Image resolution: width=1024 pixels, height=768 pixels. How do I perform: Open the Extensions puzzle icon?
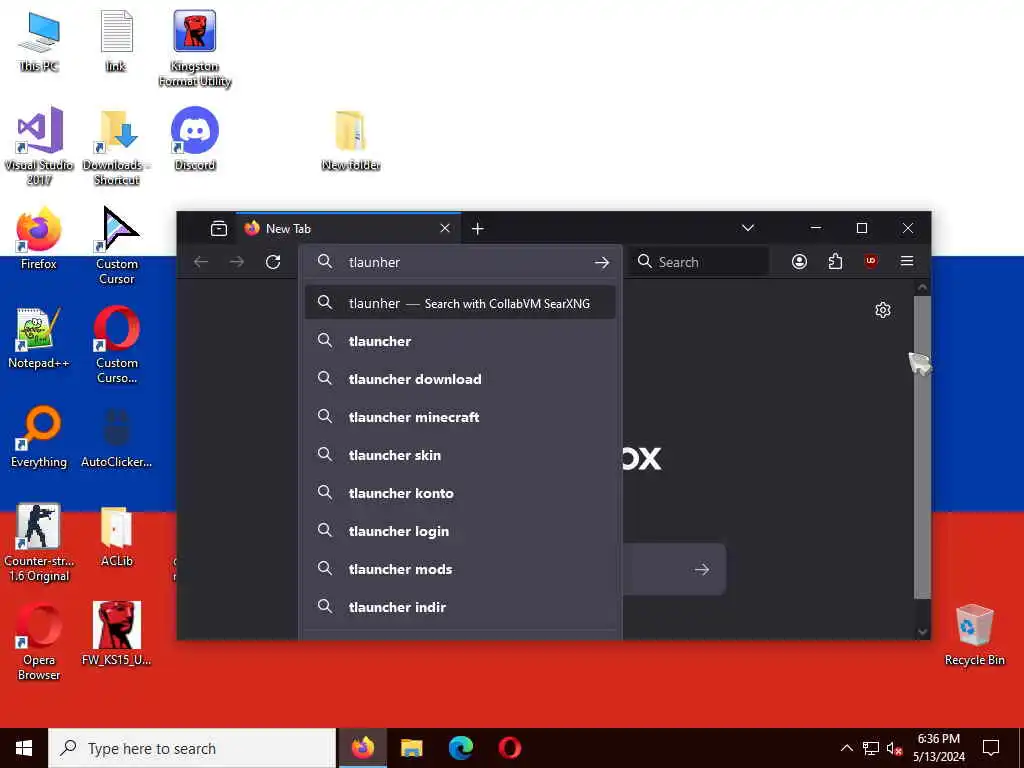pyautogui.click(x=835, y=262)
